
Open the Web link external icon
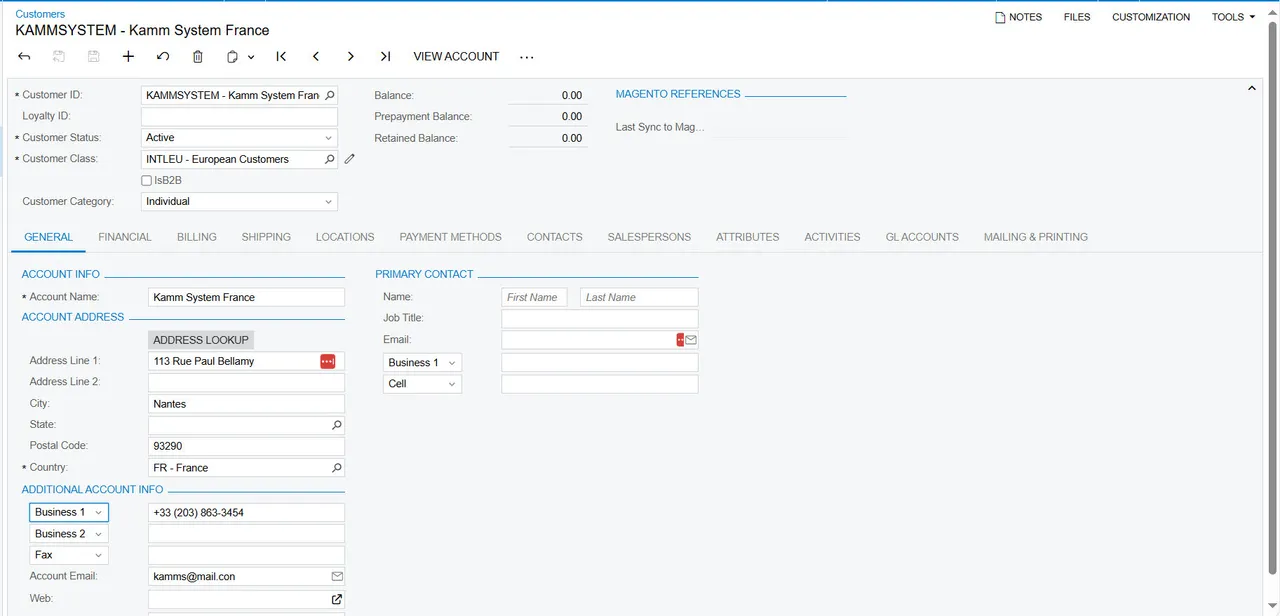click(337, 599)
